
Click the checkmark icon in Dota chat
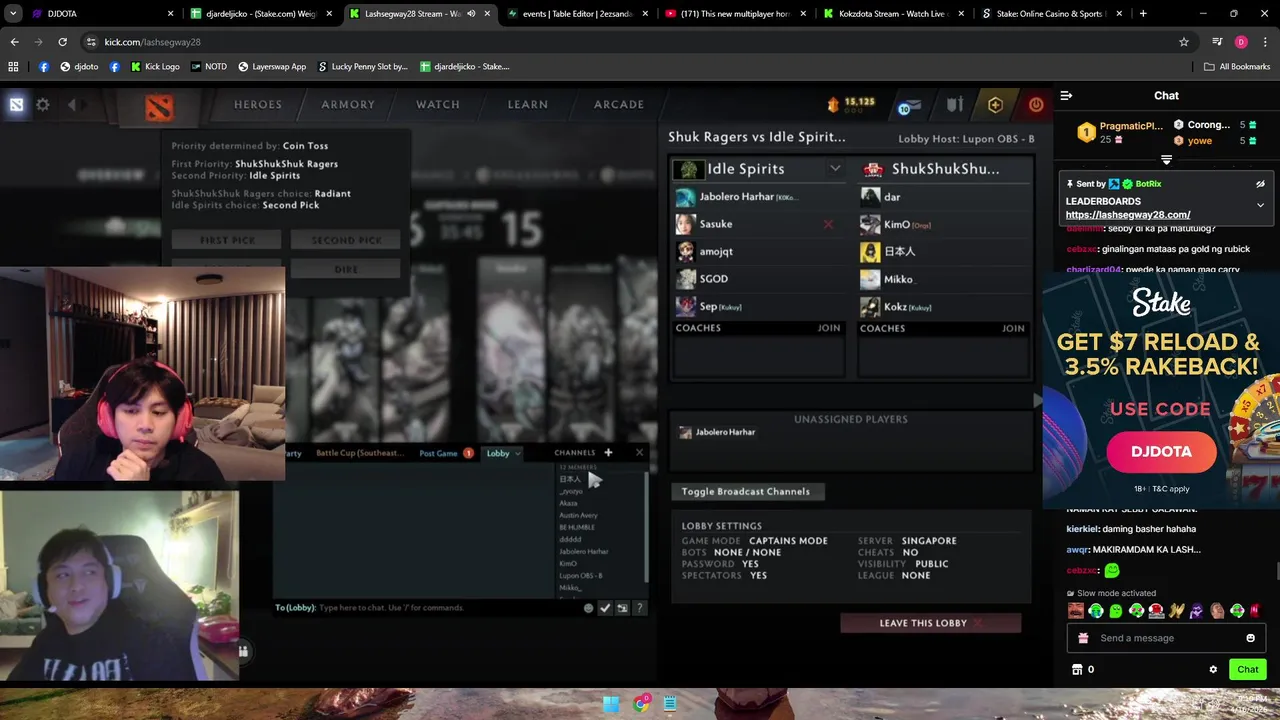tap(605, 608)
